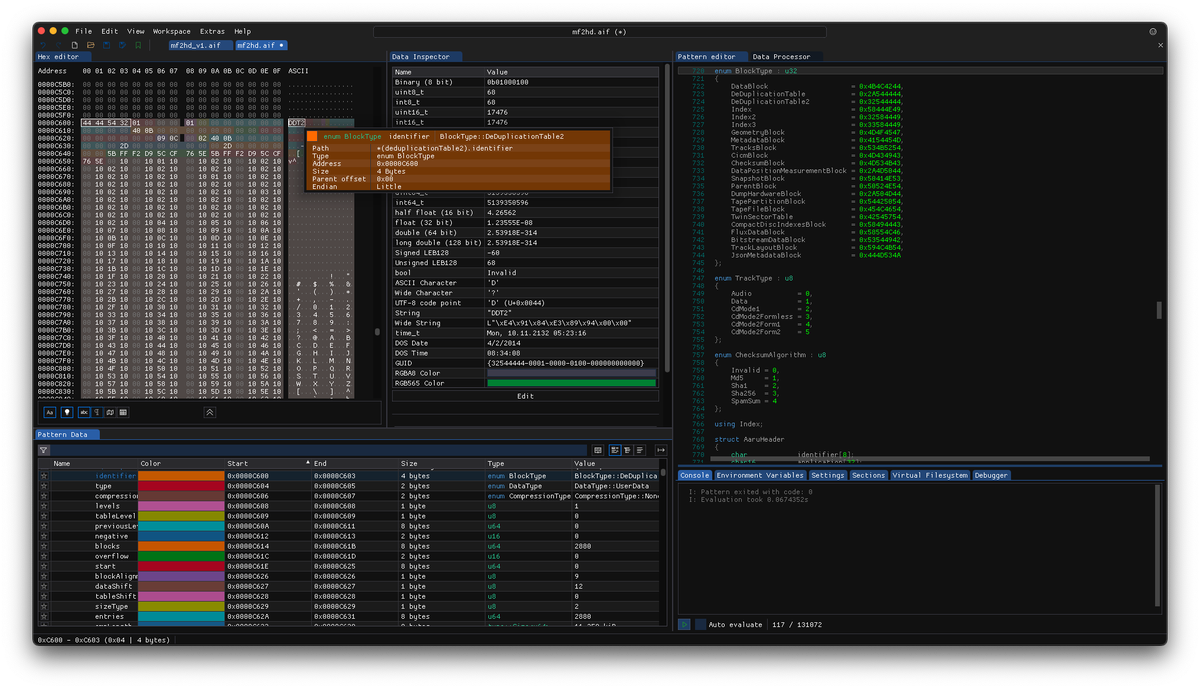This screenshot has height=689, width=1200.
Task: Click the open file folder icon
Action: click(x=90, y=45)
